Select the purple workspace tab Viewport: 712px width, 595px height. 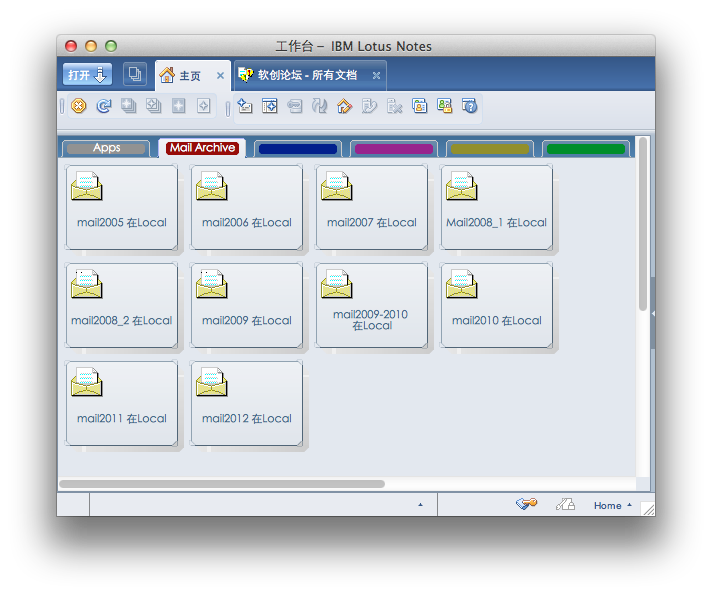pos(394,149)
